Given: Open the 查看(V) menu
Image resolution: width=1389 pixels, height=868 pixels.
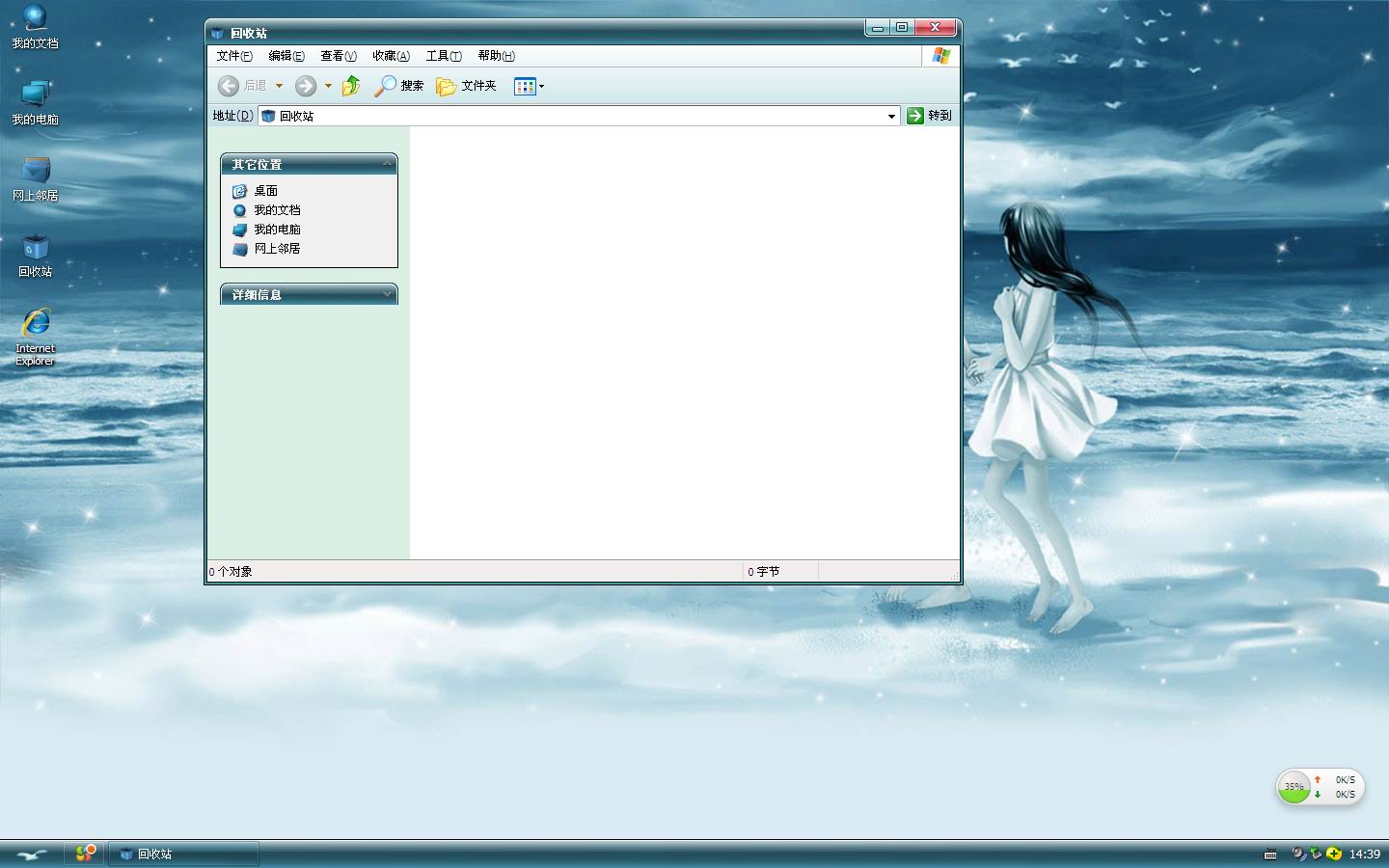Looking at the screenshot, I should pyautogui.click(x=339, y=56).
